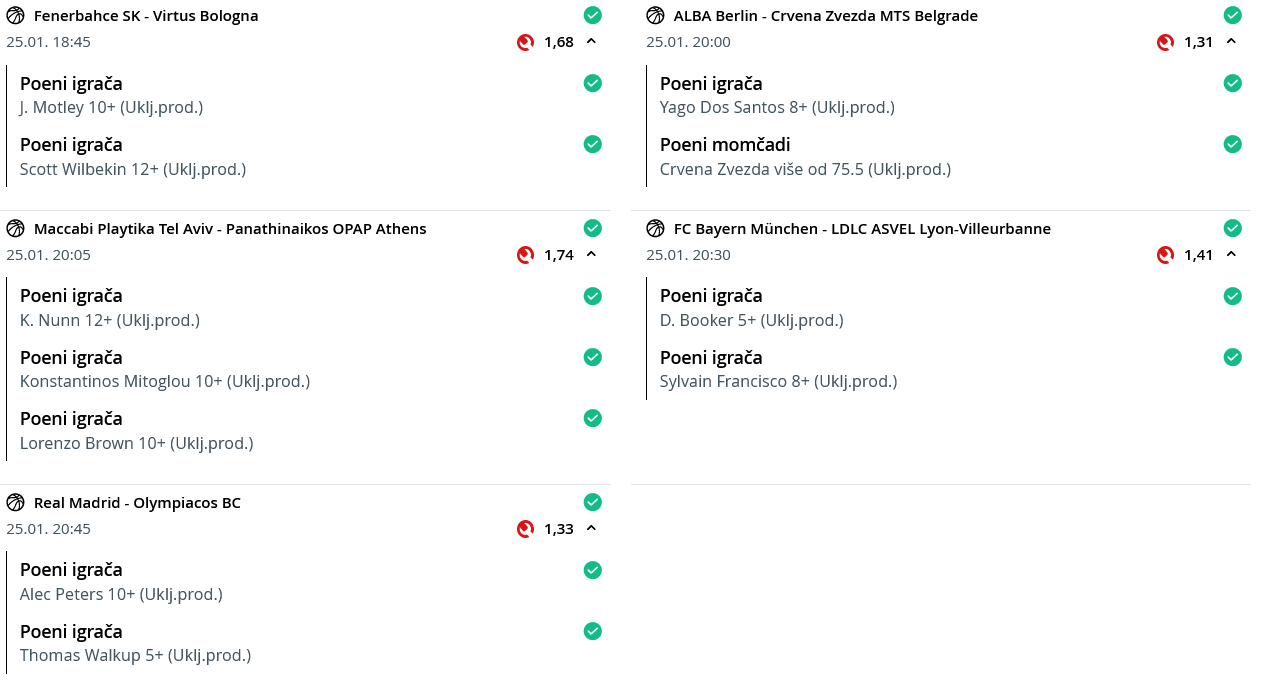Click the red bet builder icon beside odds 1,41
1261x681 pixels.
[1165, 255]
